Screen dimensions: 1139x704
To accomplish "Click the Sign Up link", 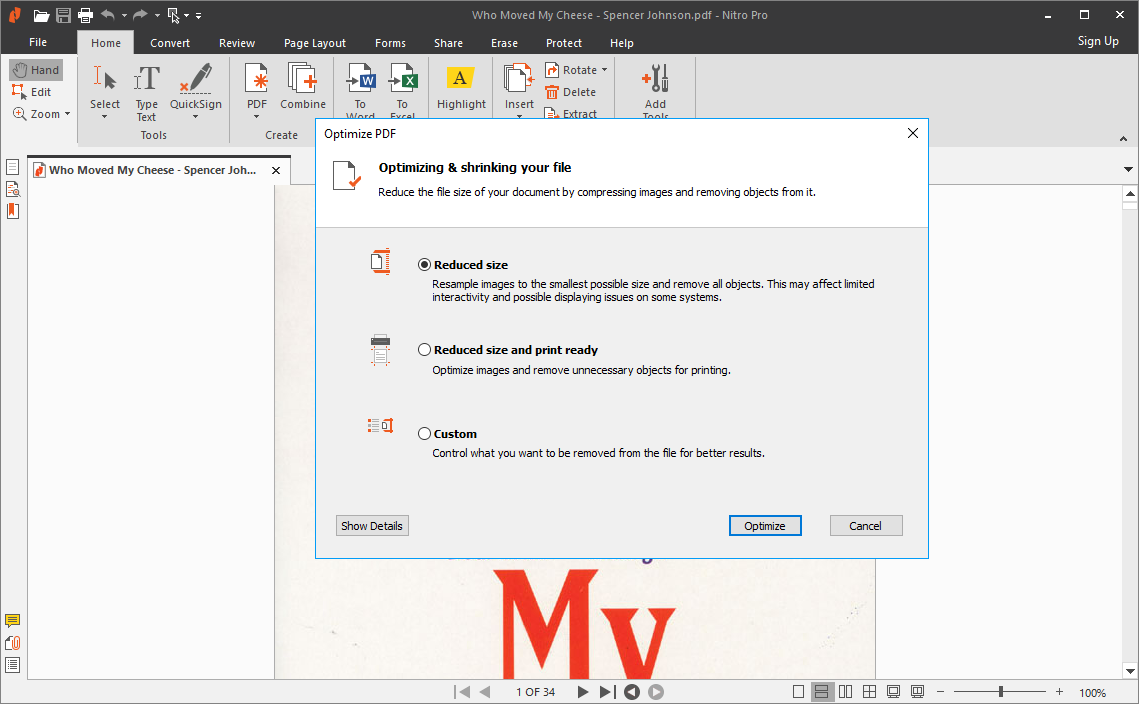I will point(1098,41).
